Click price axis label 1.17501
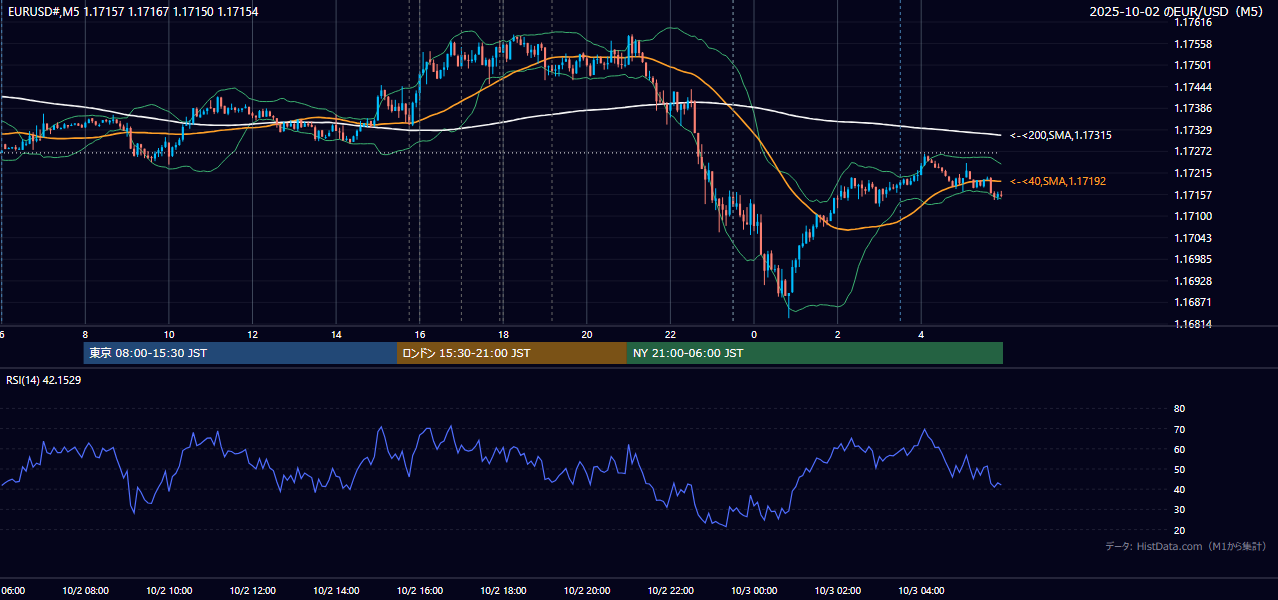This screenshot has width=1278, height=600. [1193, 65]
